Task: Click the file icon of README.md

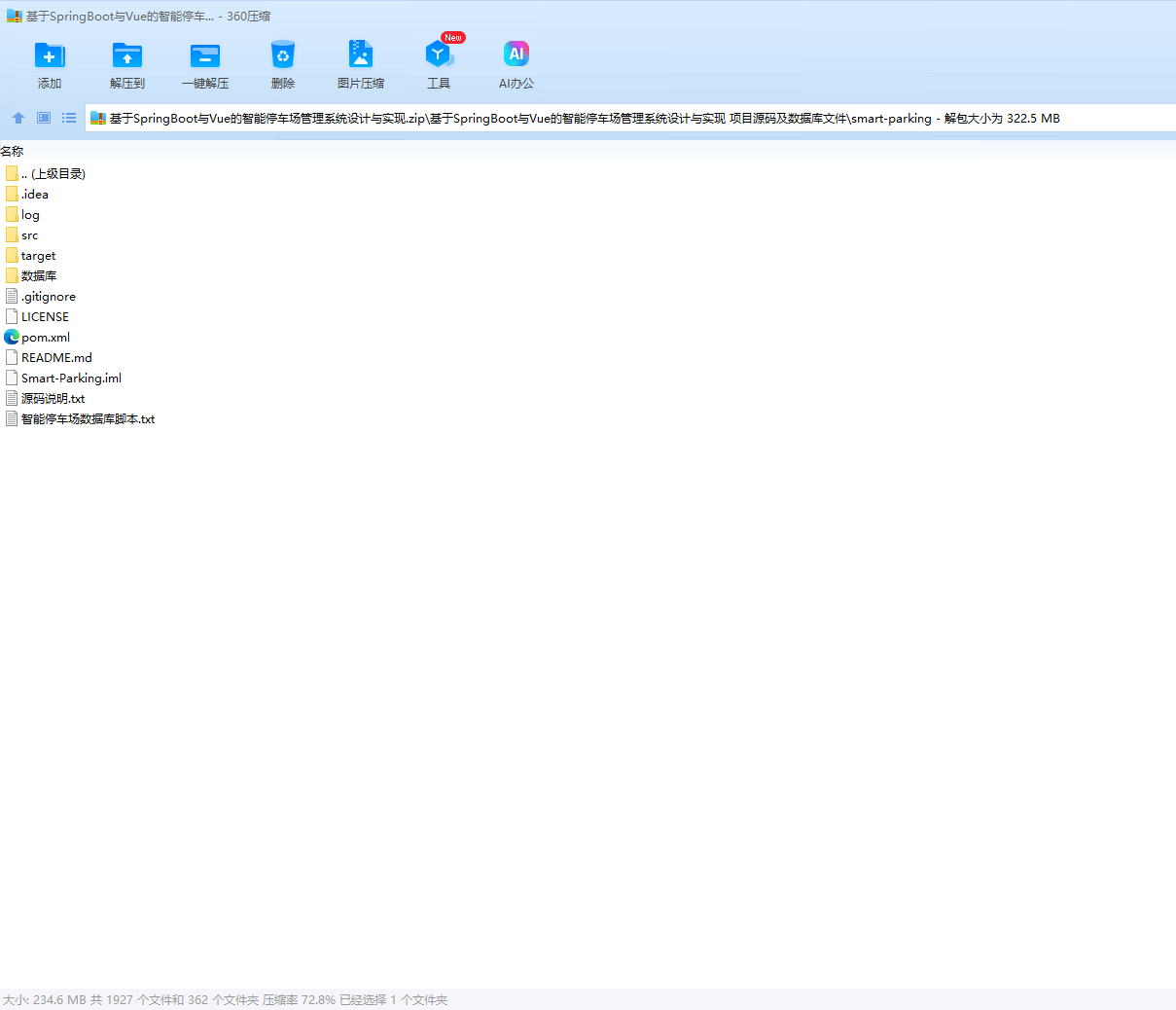Action: tap(12, 357)
